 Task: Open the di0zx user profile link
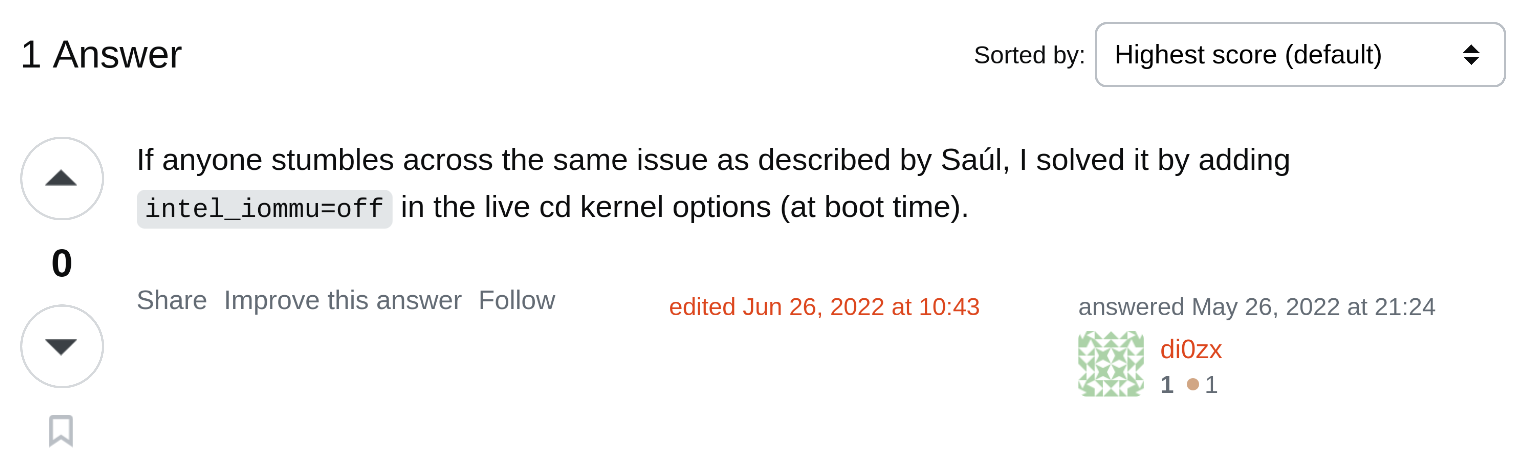point(1190,350)
